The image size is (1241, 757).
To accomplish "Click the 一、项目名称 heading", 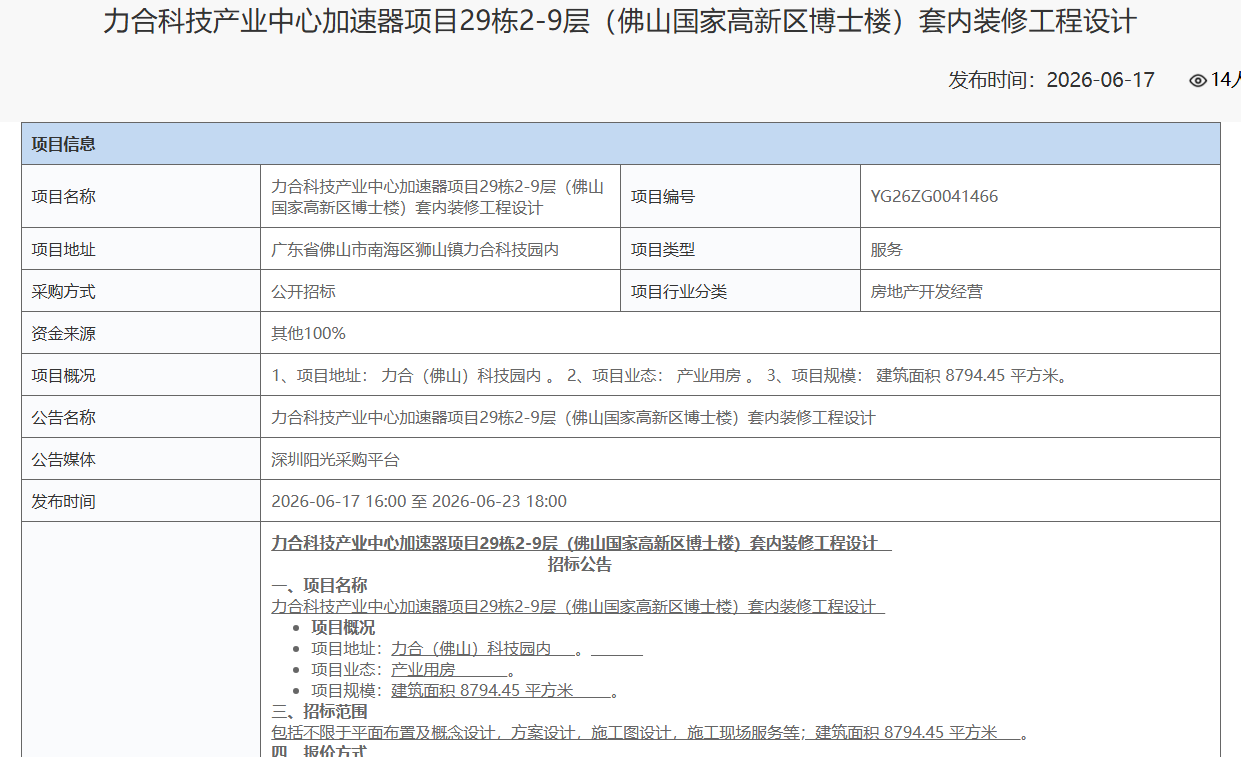I will 319,586.
